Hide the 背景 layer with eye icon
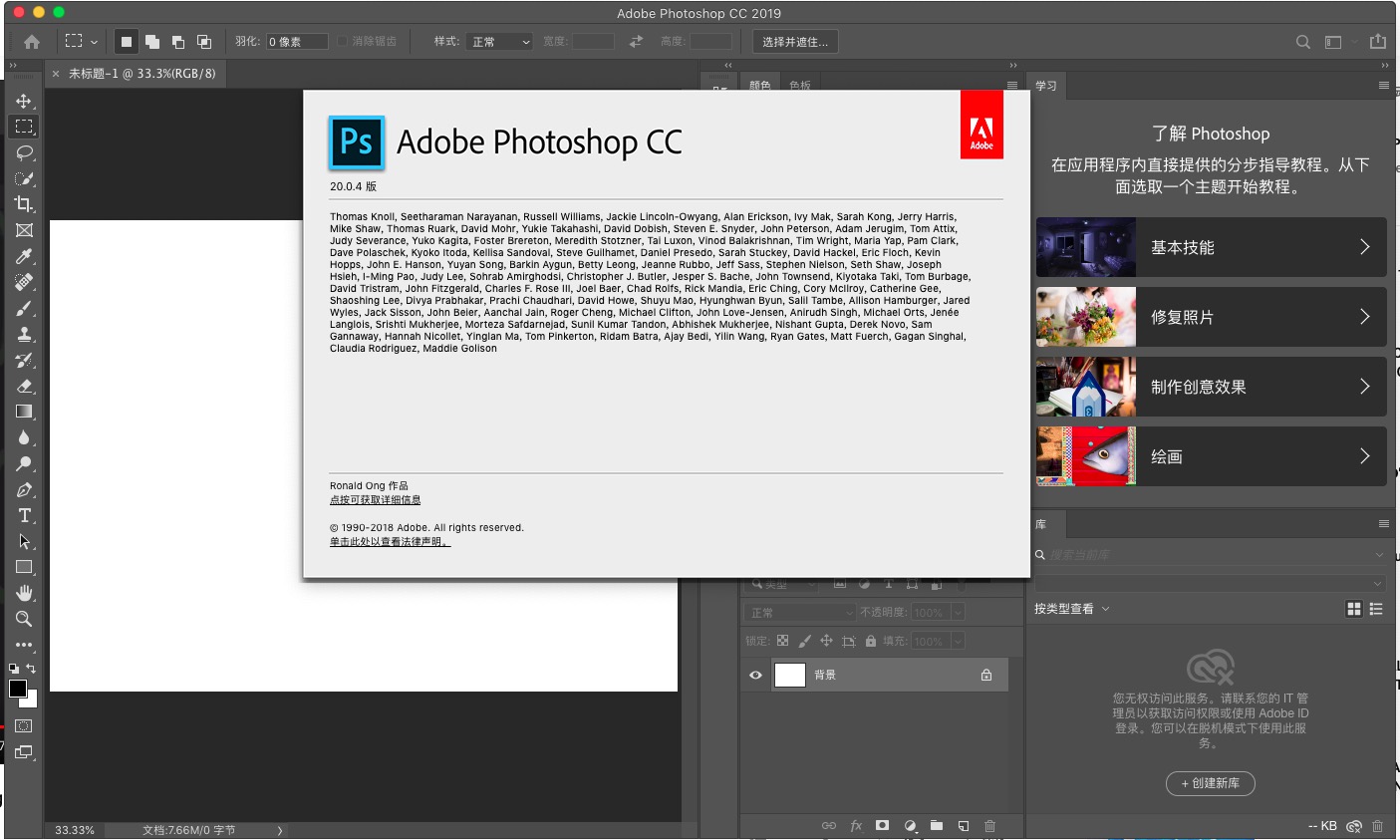The image size is (1400, 840). pyautogui.click(x=755, y=675)
